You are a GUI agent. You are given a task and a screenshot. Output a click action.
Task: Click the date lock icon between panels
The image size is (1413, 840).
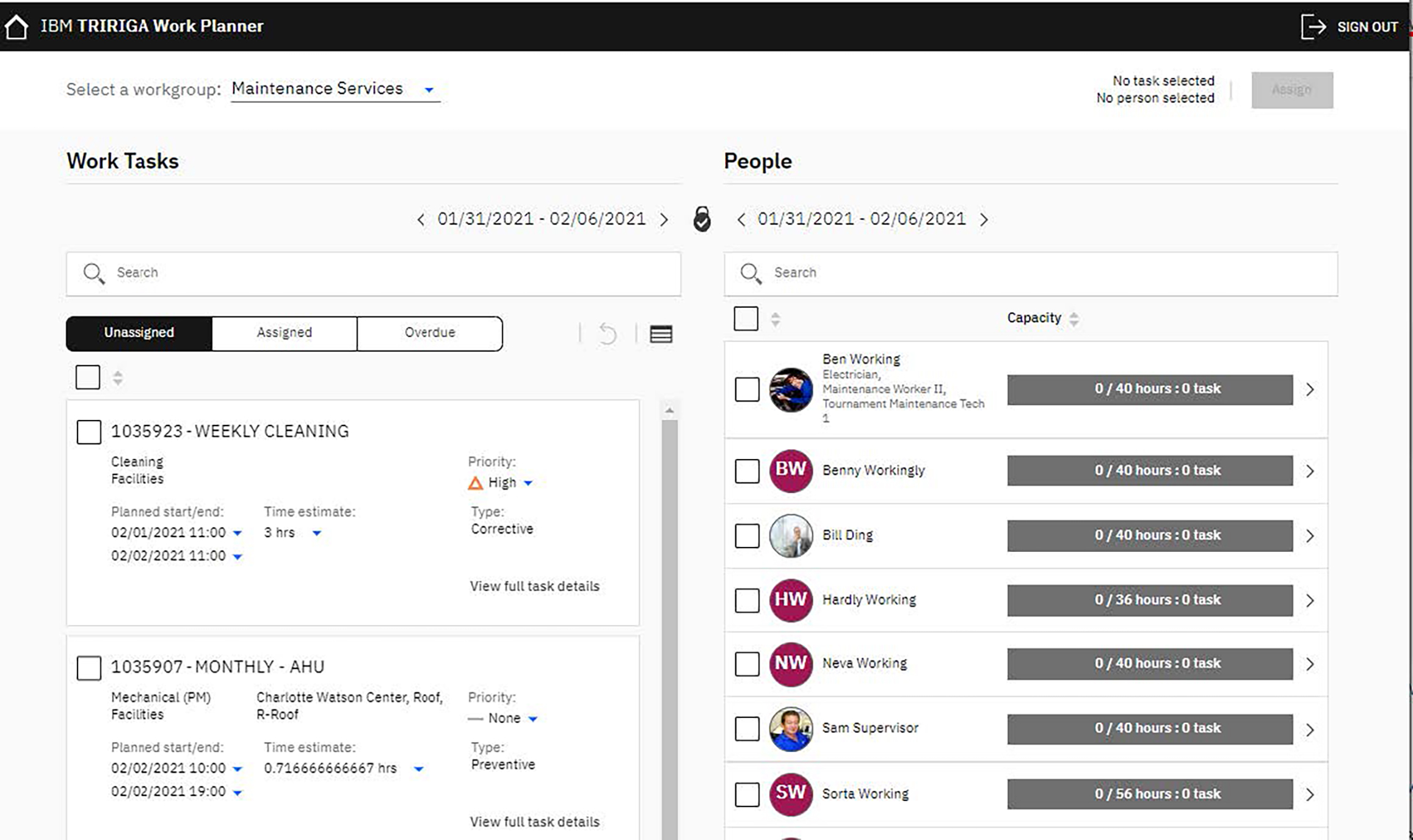click(x=702, y=219)
